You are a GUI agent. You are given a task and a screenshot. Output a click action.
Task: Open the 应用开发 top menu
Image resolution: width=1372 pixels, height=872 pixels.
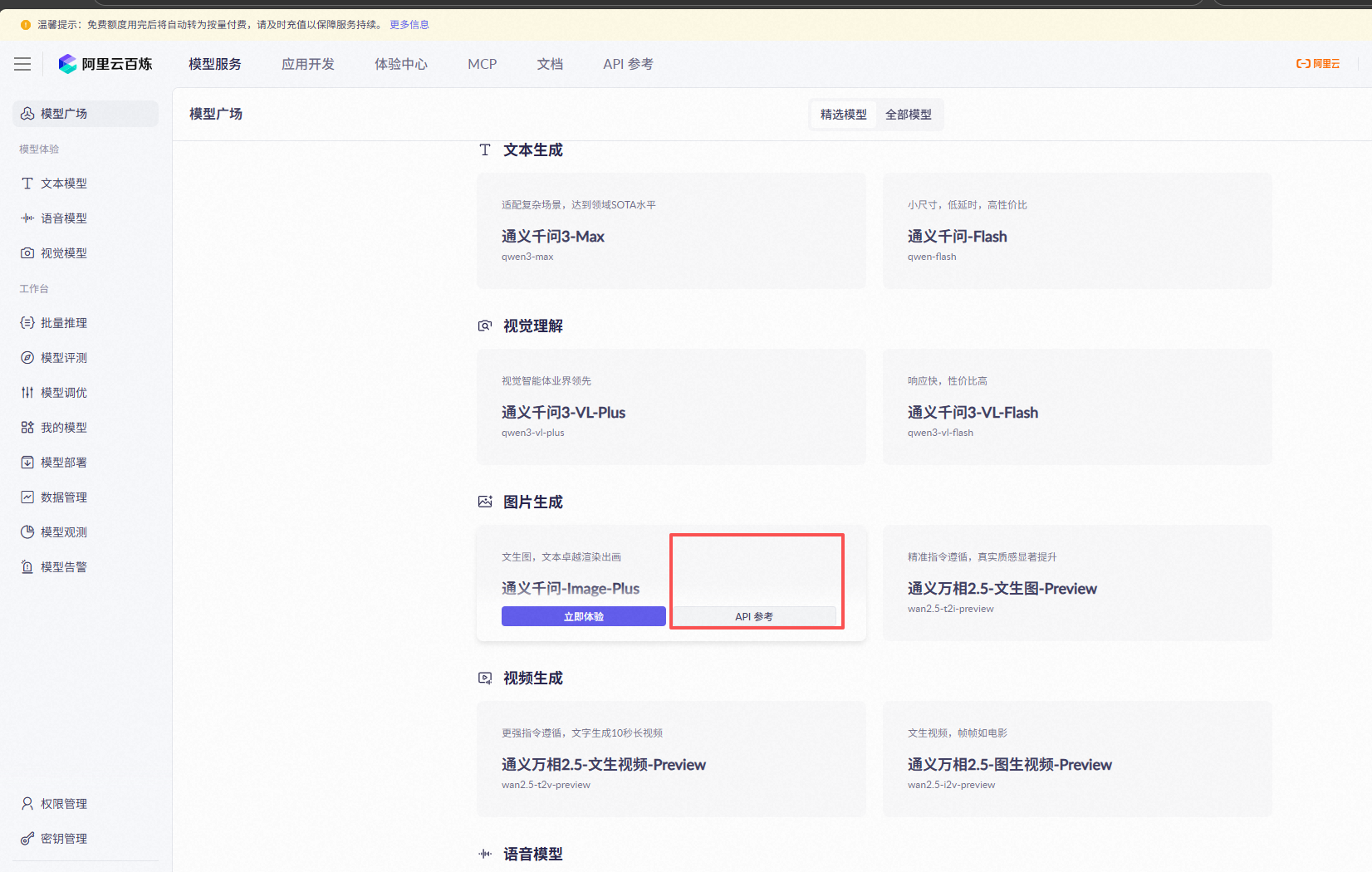tap(308, 64)
